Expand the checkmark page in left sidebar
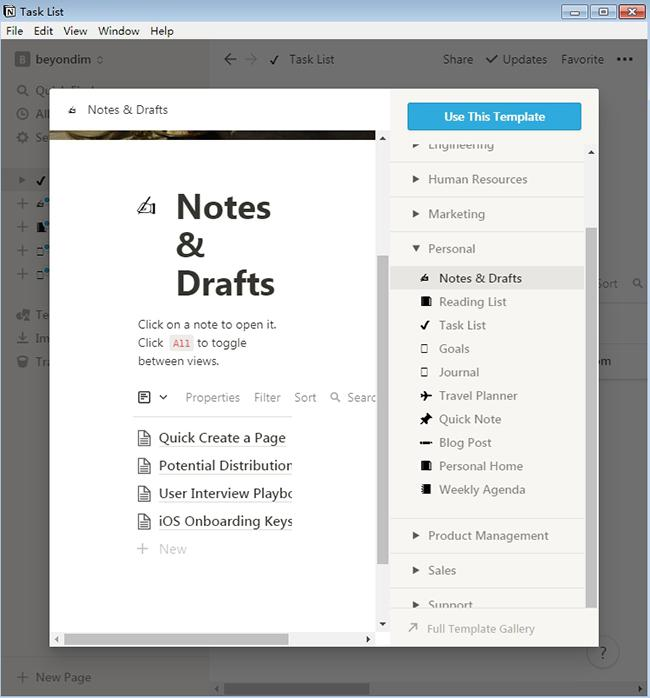The image size is (650, 698). (x=21, y=180)
